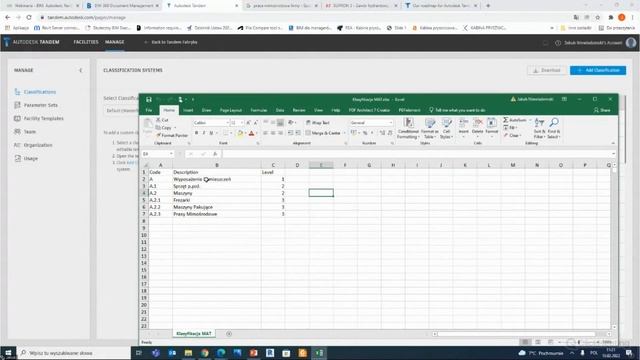Open the Facilities tab in Tandem
Image resolution: width=640 pixels, height=360 pixels.
[86, 42]
